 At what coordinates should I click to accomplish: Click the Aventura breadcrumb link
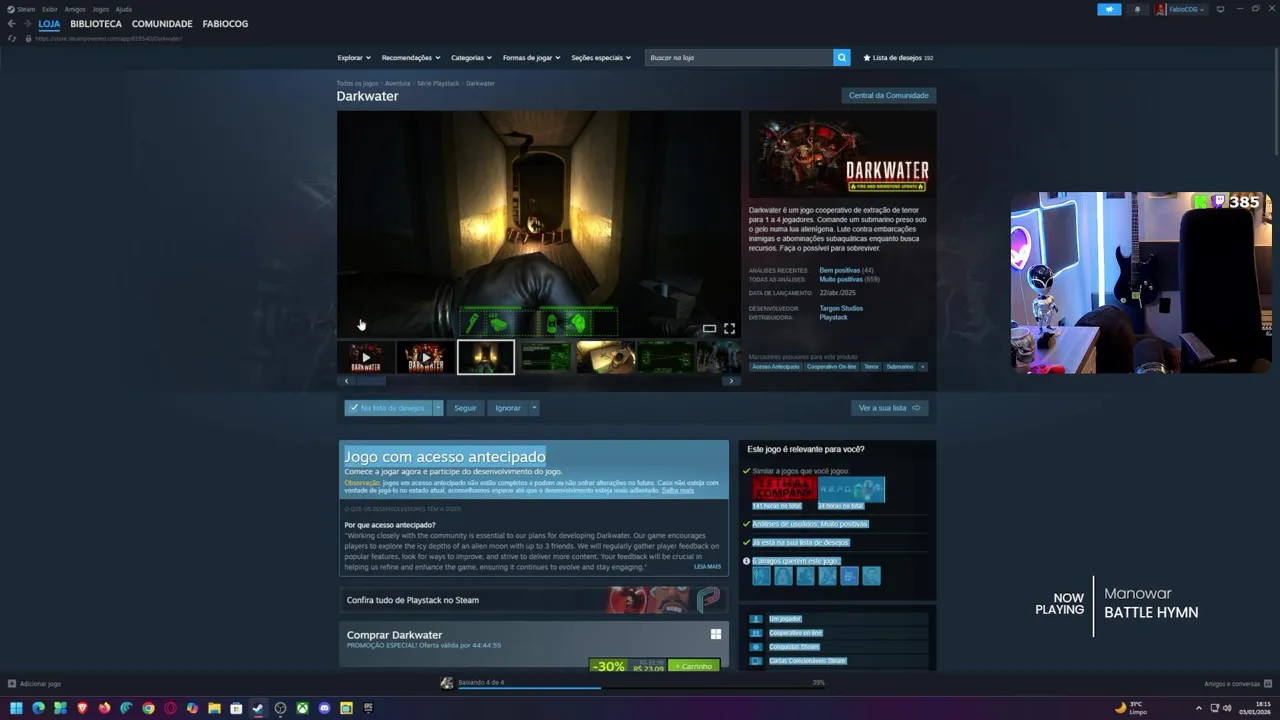coord(398,83)
